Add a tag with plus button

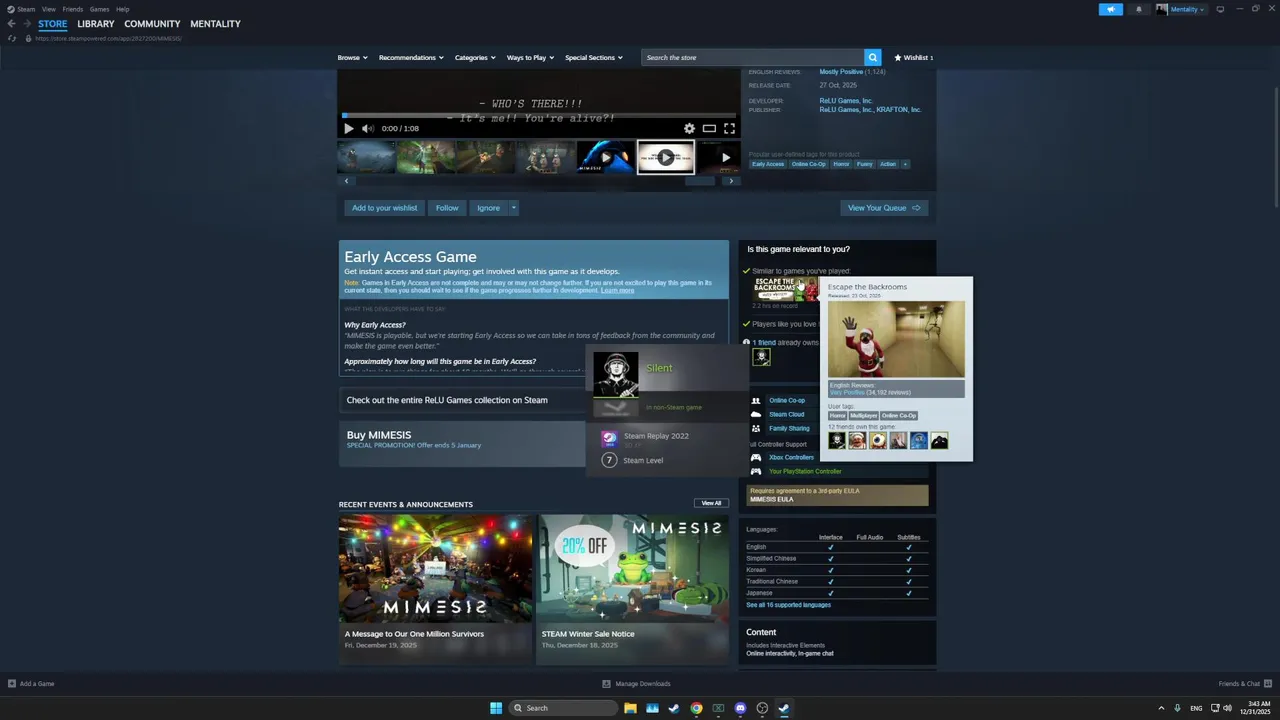[x=905, y=164]
